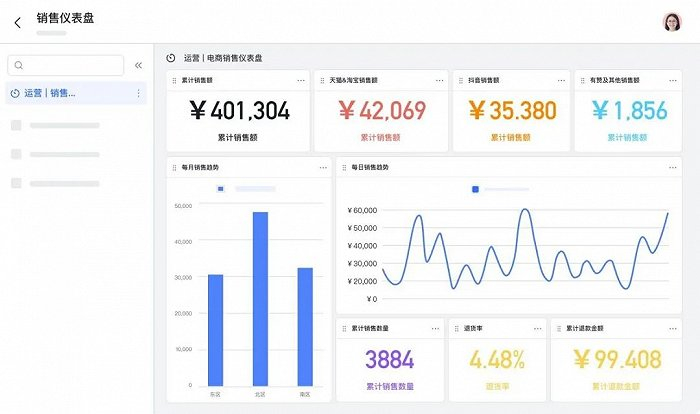Click the 4.48% return rate value
Screen dimensions: 700x414
click(497, 360)
